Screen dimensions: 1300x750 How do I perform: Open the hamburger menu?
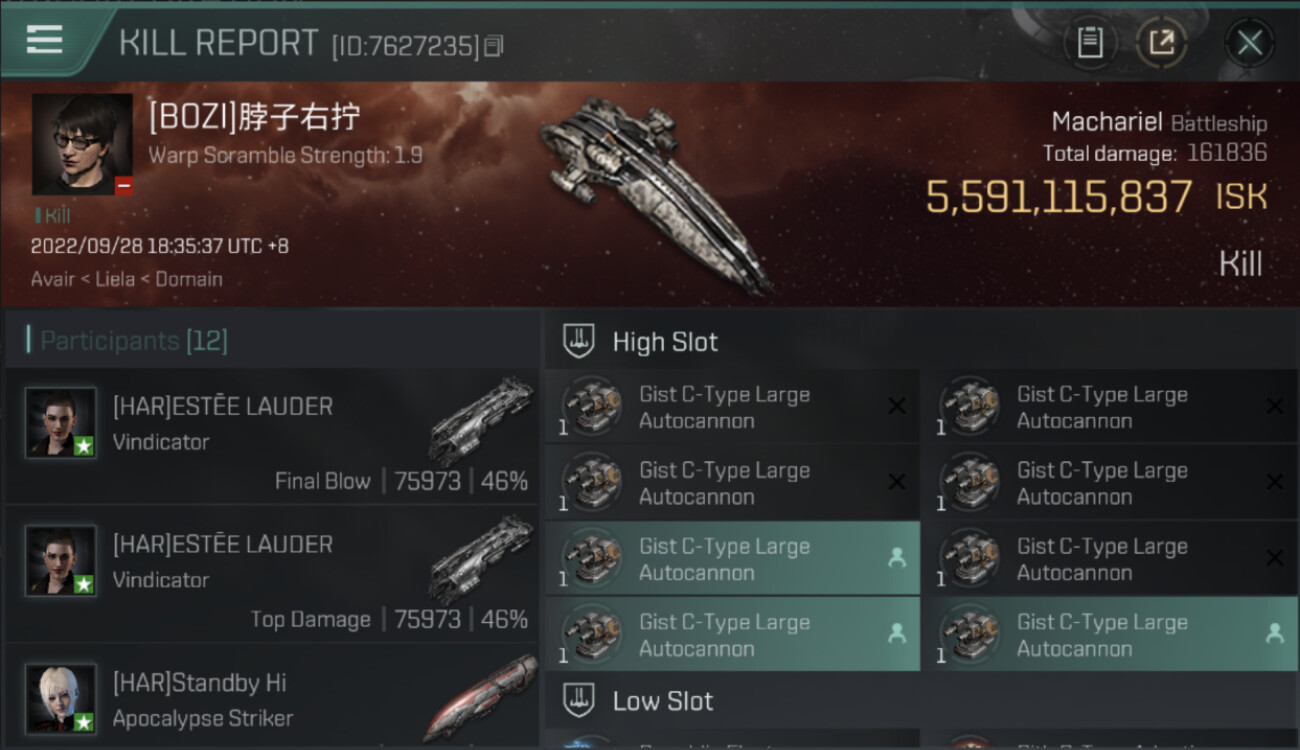click(x=45, y=40)
